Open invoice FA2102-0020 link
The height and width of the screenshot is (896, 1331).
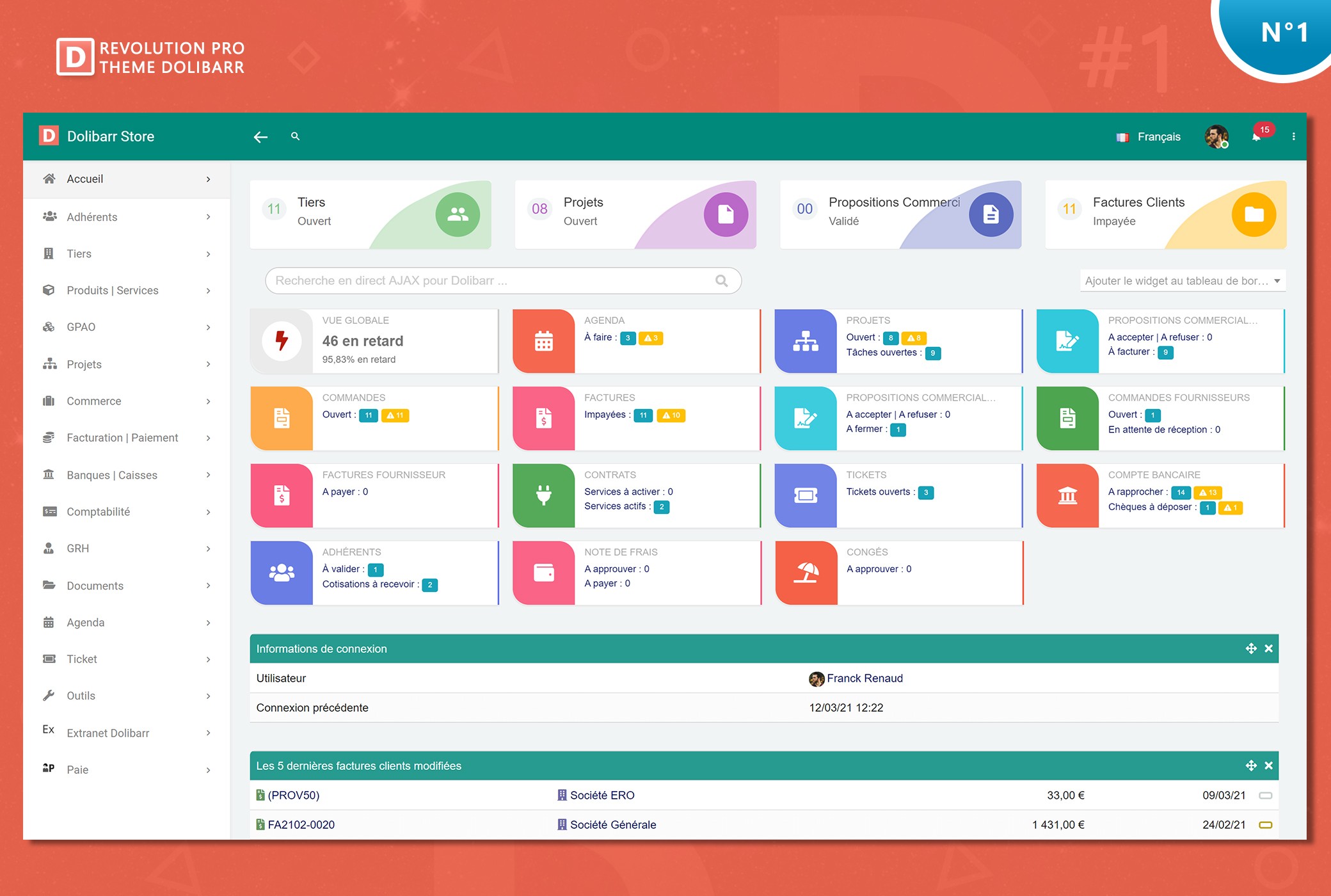(x=301, y=825)
